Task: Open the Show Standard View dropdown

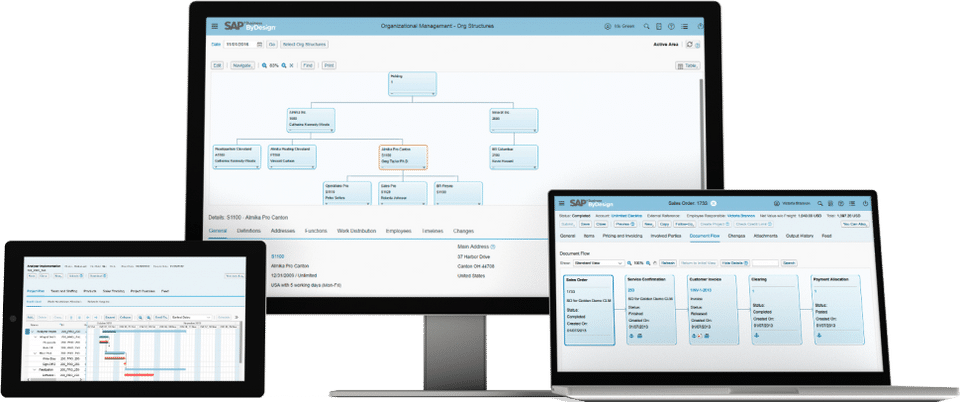Action: coord(598,262)
